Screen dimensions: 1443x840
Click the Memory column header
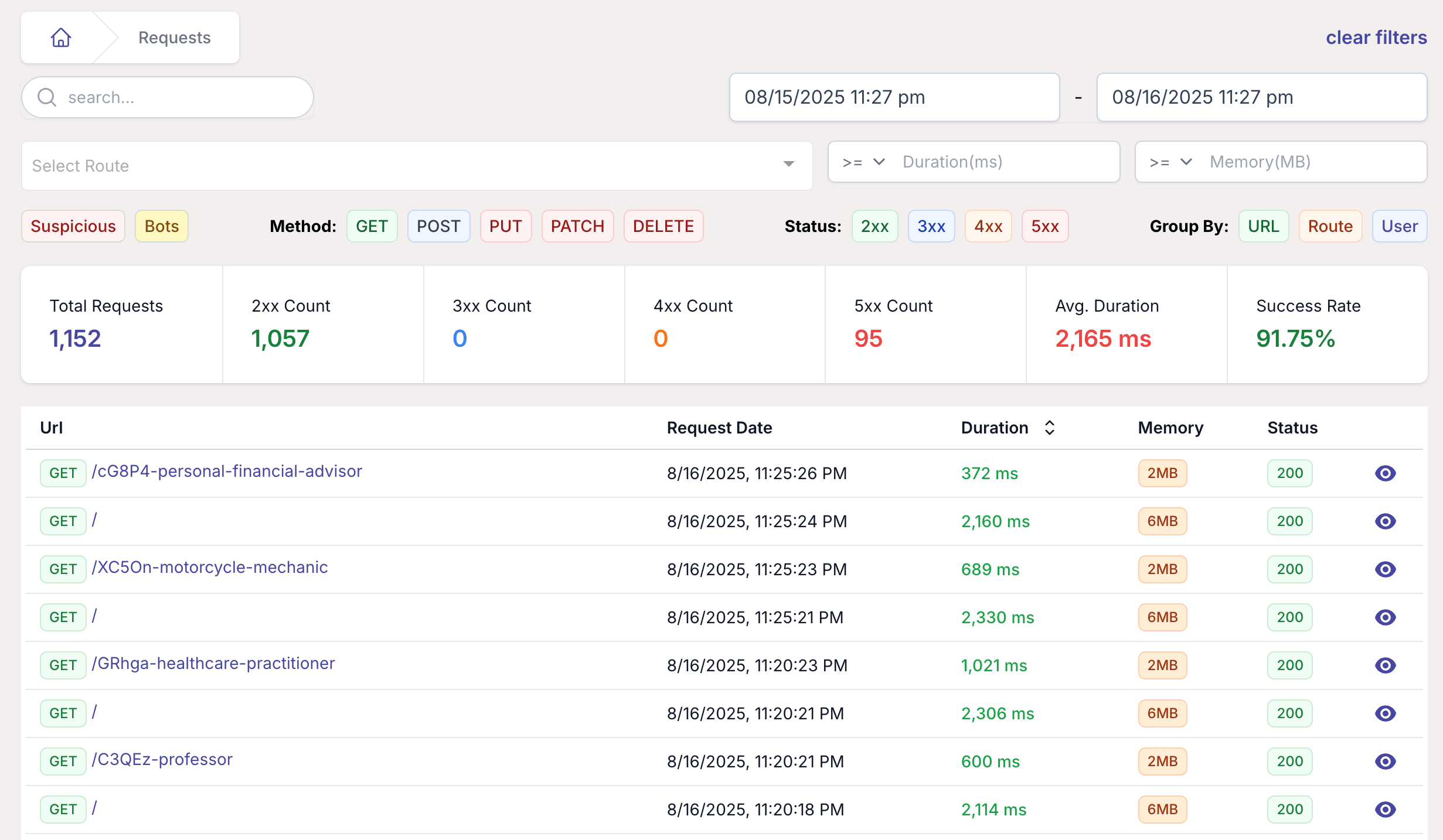click(x=1170, y=428)
